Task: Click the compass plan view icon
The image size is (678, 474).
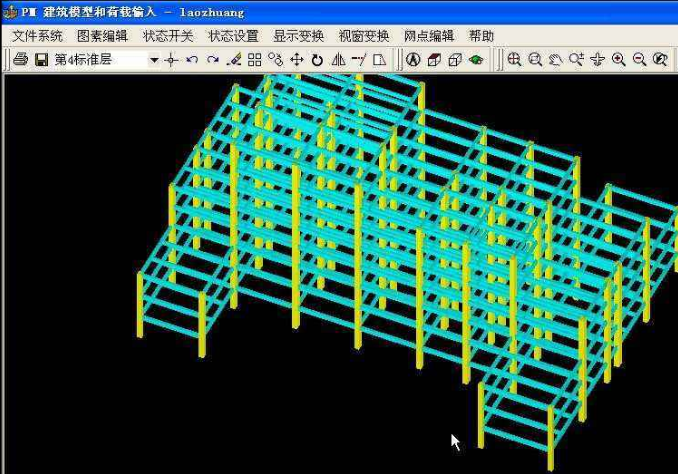Action: tap(413, 59)
